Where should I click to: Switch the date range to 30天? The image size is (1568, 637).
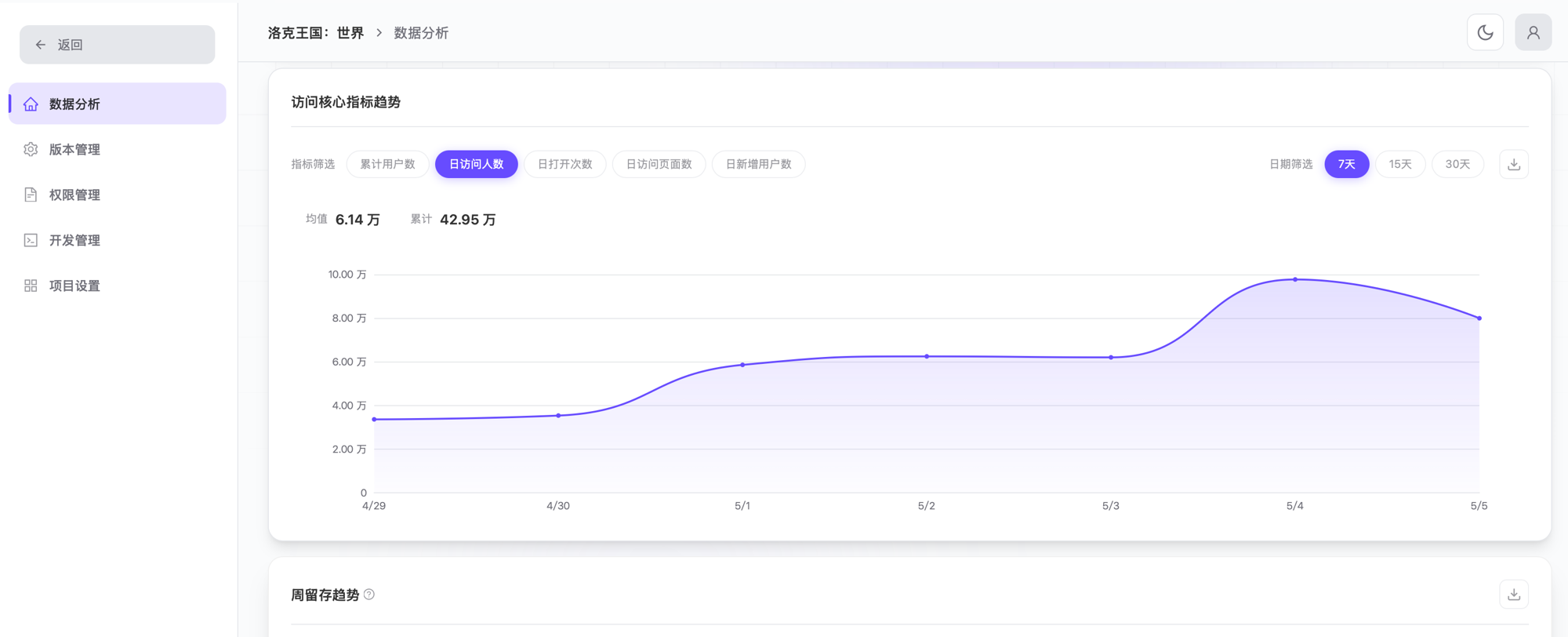tap(1457, 164)
